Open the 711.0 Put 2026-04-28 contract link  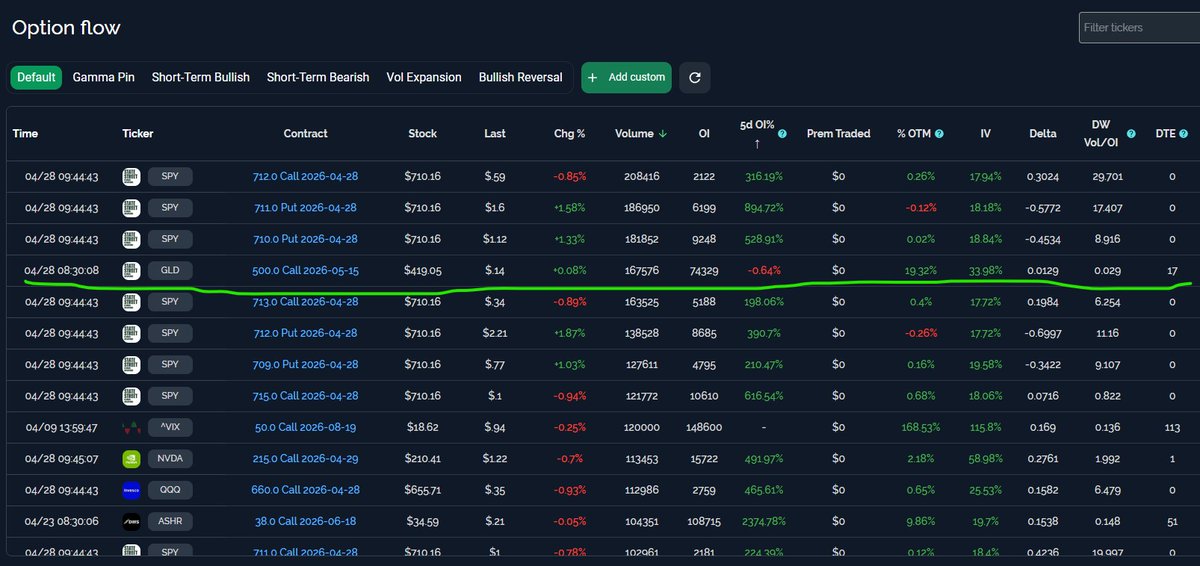click(x=305, y=208)
